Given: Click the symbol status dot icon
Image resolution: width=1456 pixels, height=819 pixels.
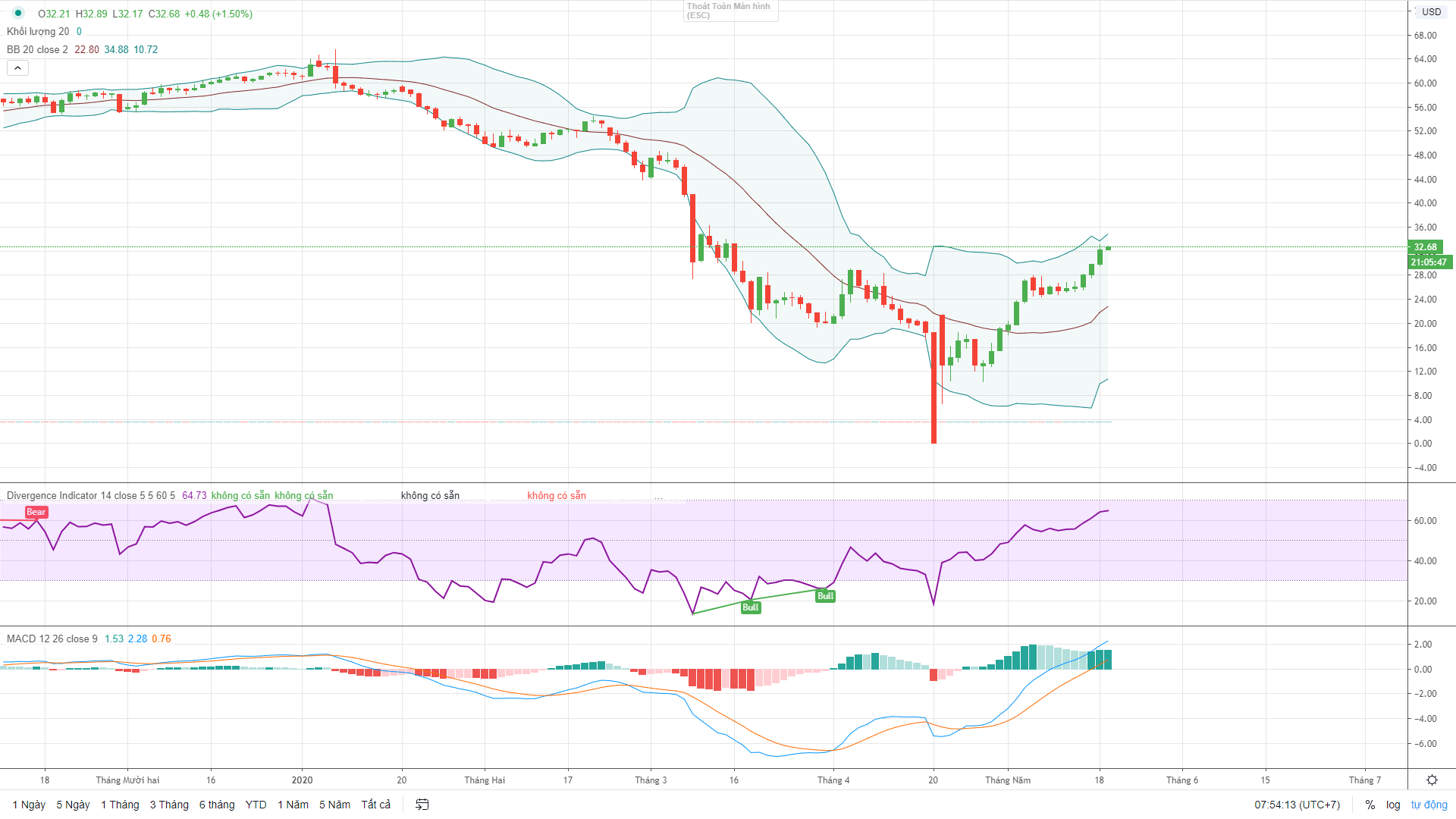Looking at the screenshot, I should [x=17, y=13].
